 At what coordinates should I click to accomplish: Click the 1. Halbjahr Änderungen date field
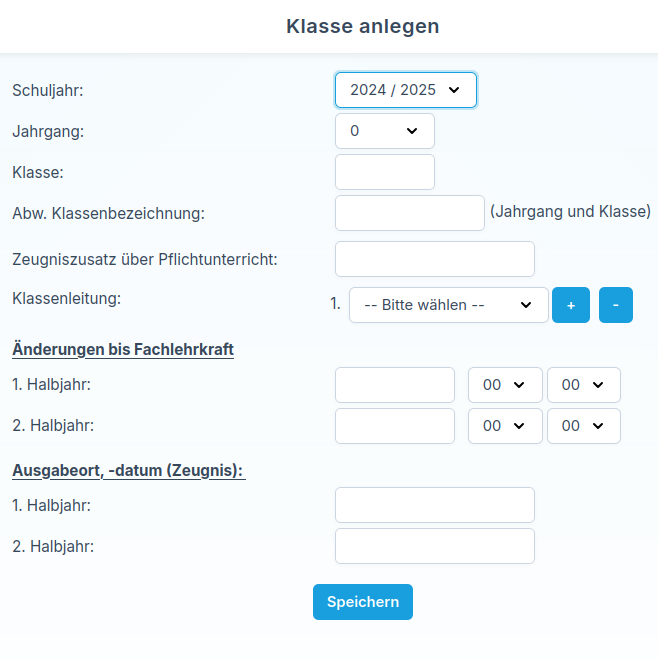395,385
